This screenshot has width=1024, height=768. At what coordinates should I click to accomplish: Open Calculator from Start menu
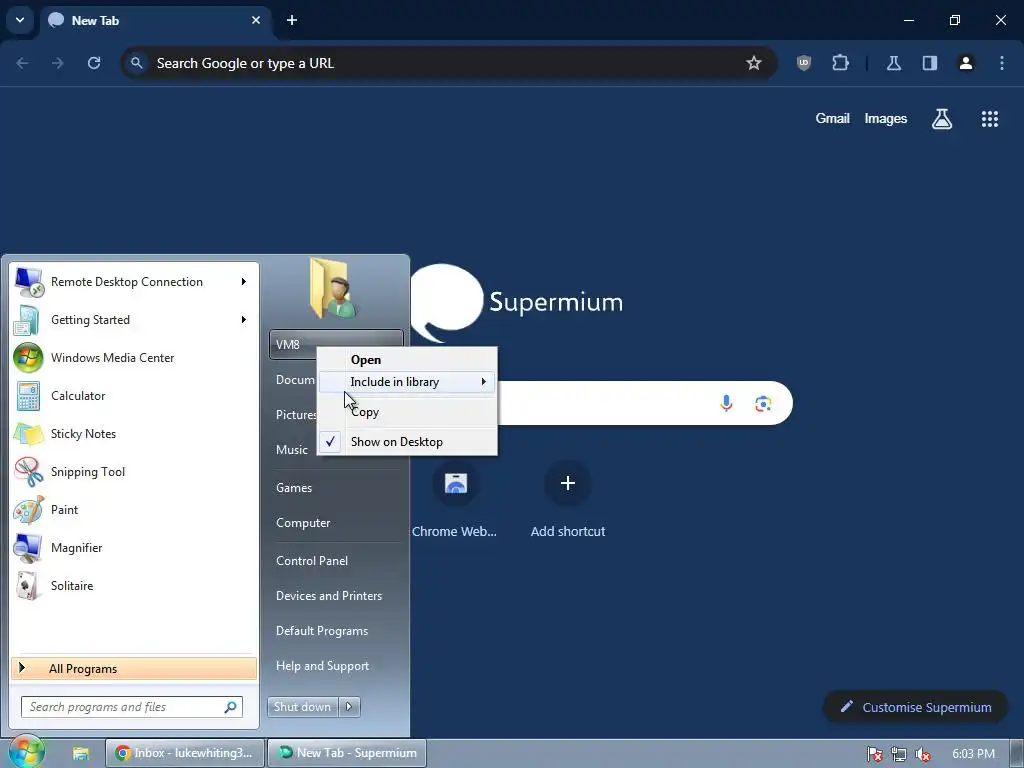point(134,396)
